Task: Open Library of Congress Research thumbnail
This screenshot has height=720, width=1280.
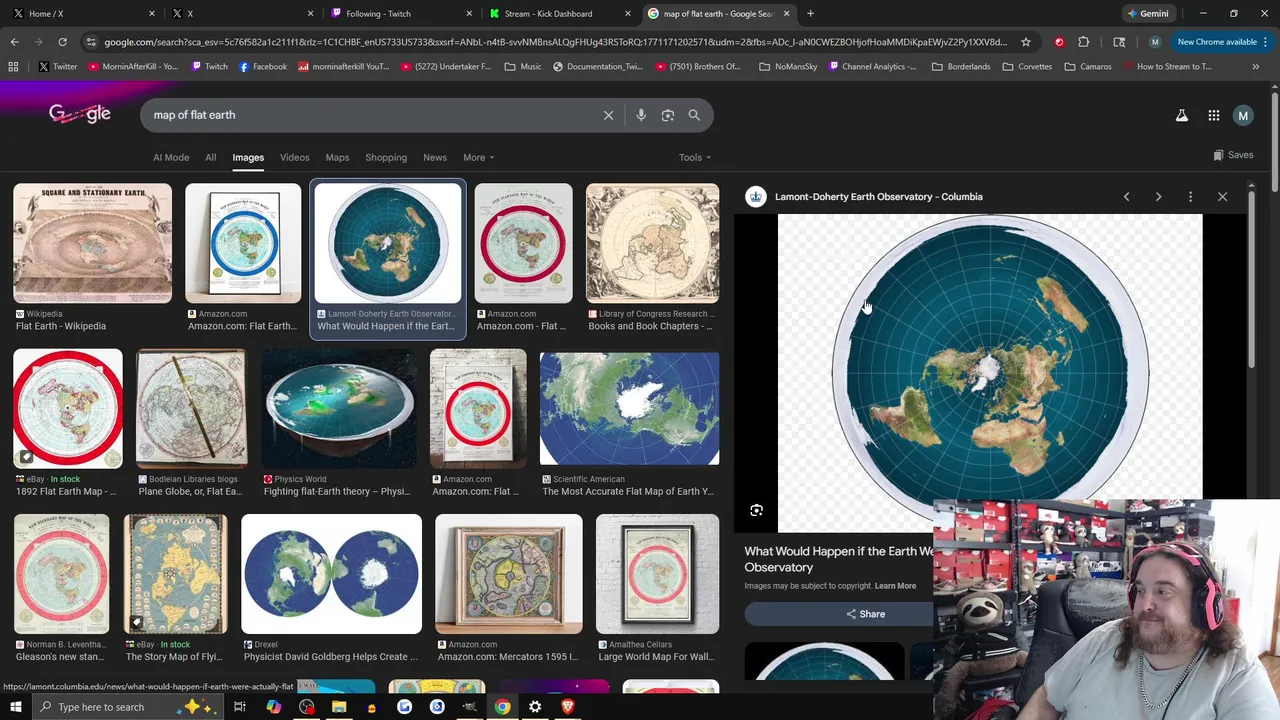Action: [652, 243]
